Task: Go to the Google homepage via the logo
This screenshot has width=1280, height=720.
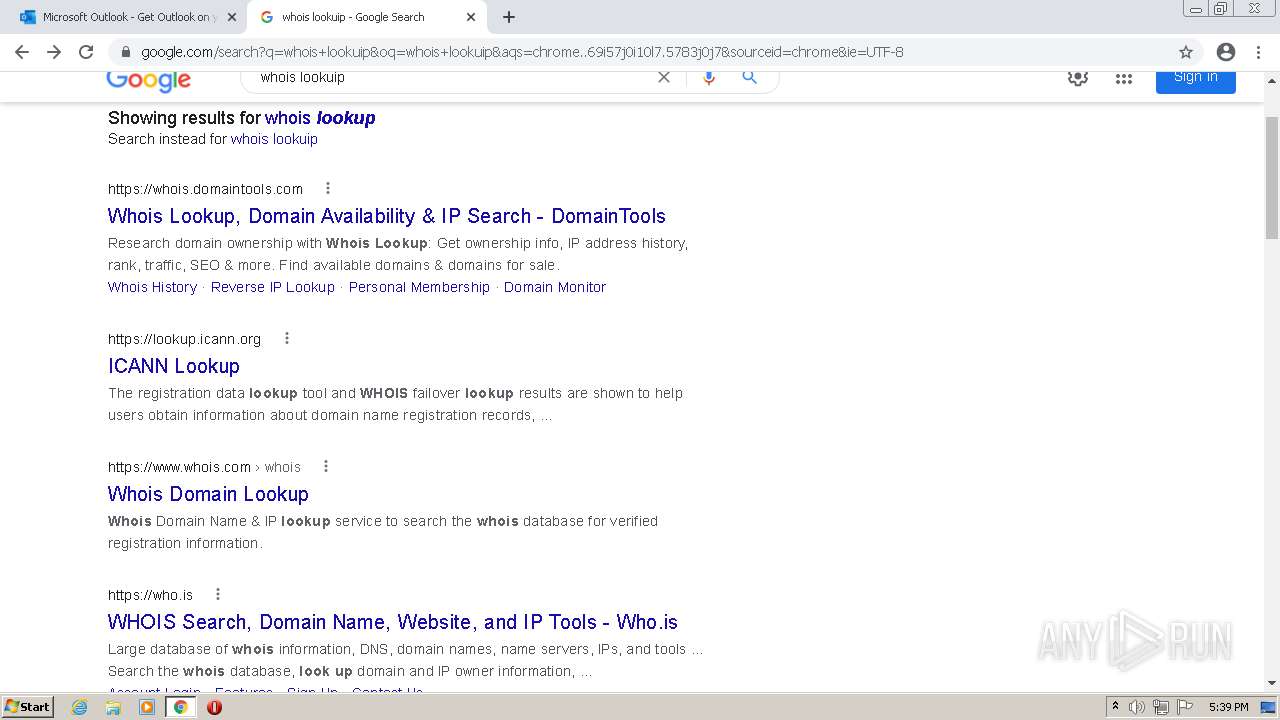Action: click(x=149, y=80)
